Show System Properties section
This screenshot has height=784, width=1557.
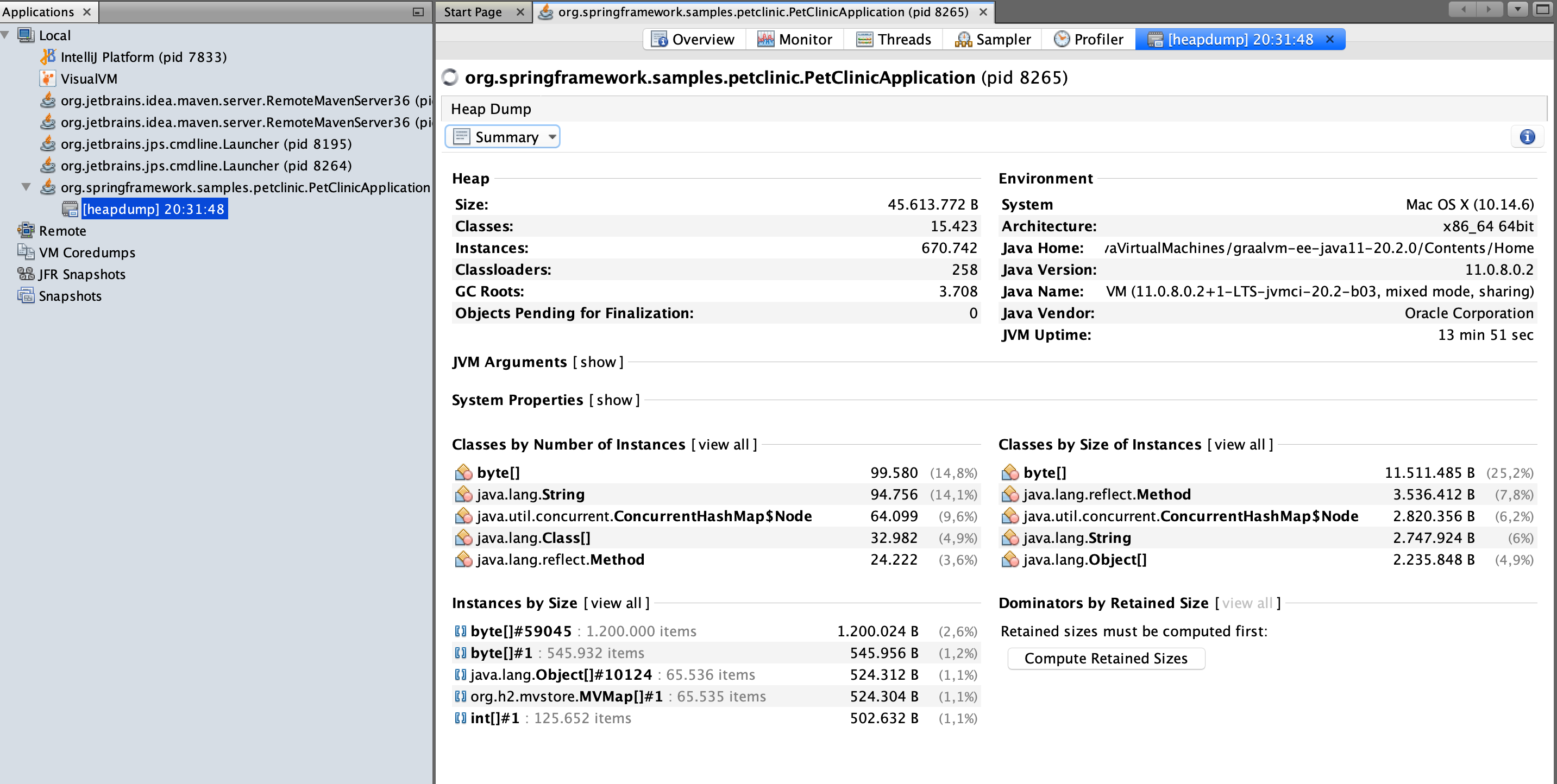point(614,400)
